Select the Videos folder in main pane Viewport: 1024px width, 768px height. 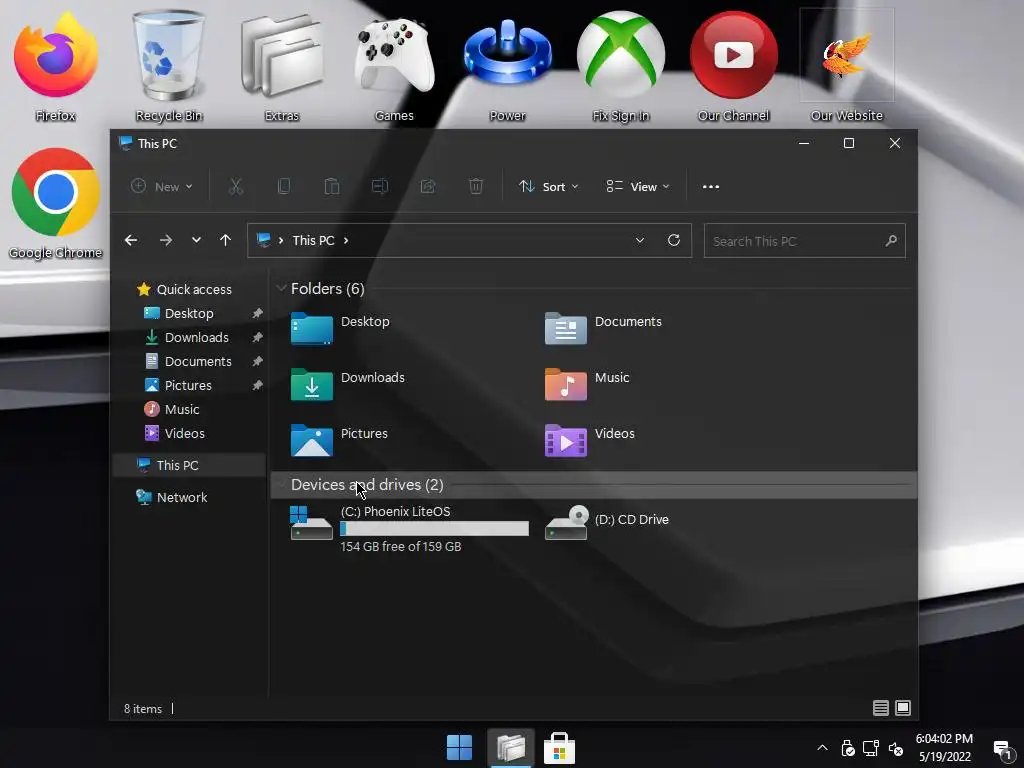click(590, 440)
